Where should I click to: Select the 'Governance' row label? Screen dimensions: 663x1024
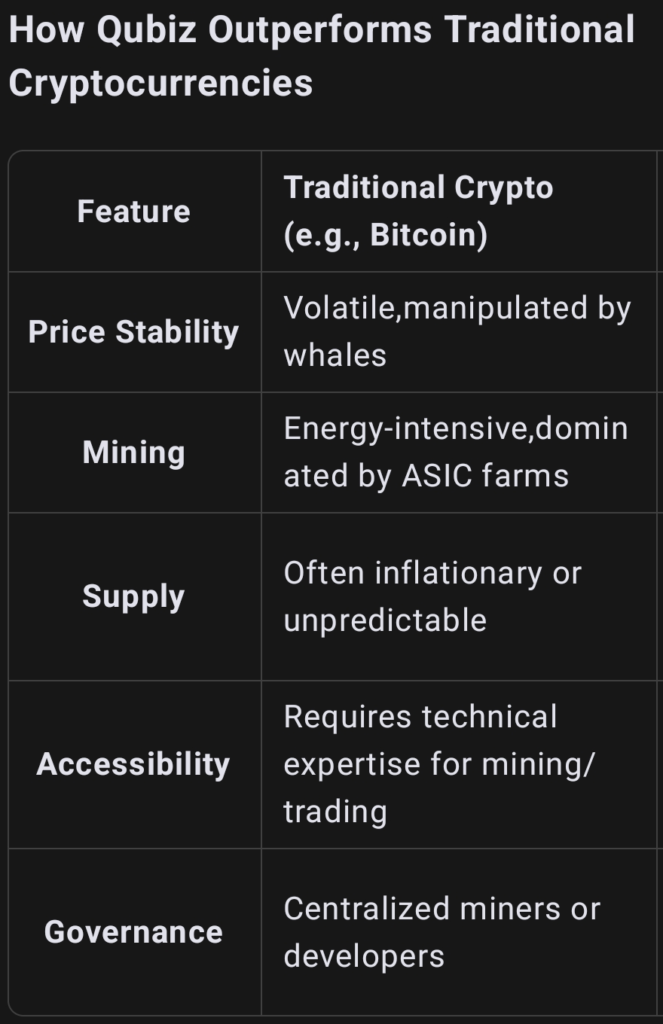(x=134, y=932)
